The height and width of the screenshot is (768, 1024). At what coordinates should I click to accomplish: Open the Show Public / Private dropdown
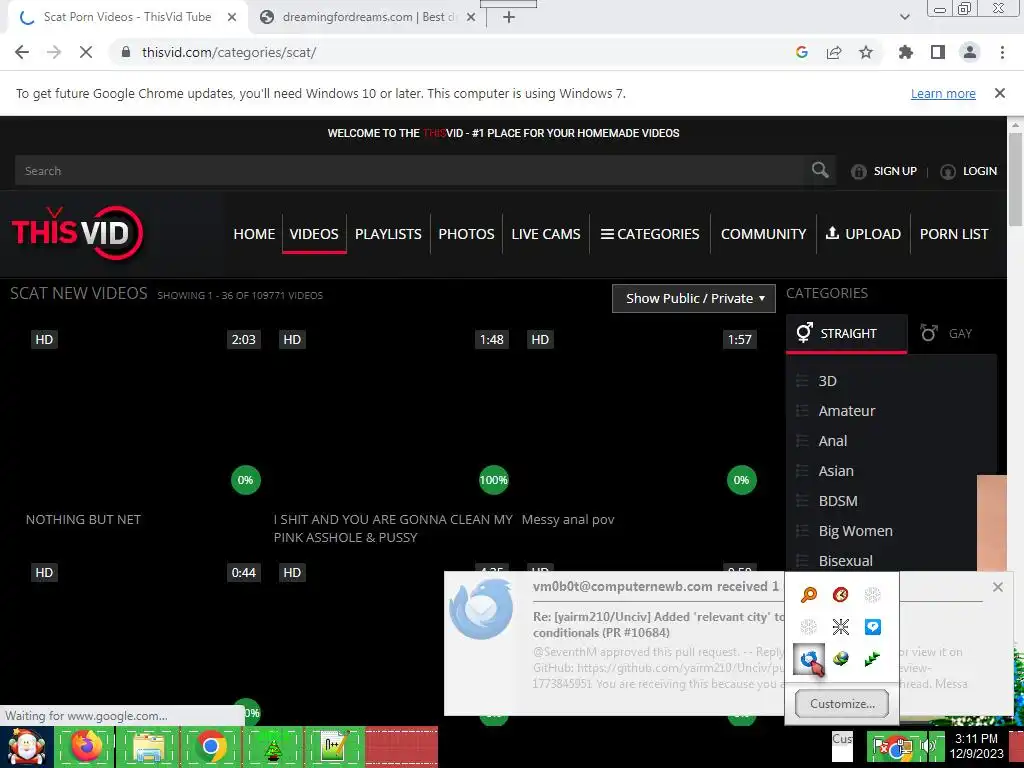click(x=694, y=298)
